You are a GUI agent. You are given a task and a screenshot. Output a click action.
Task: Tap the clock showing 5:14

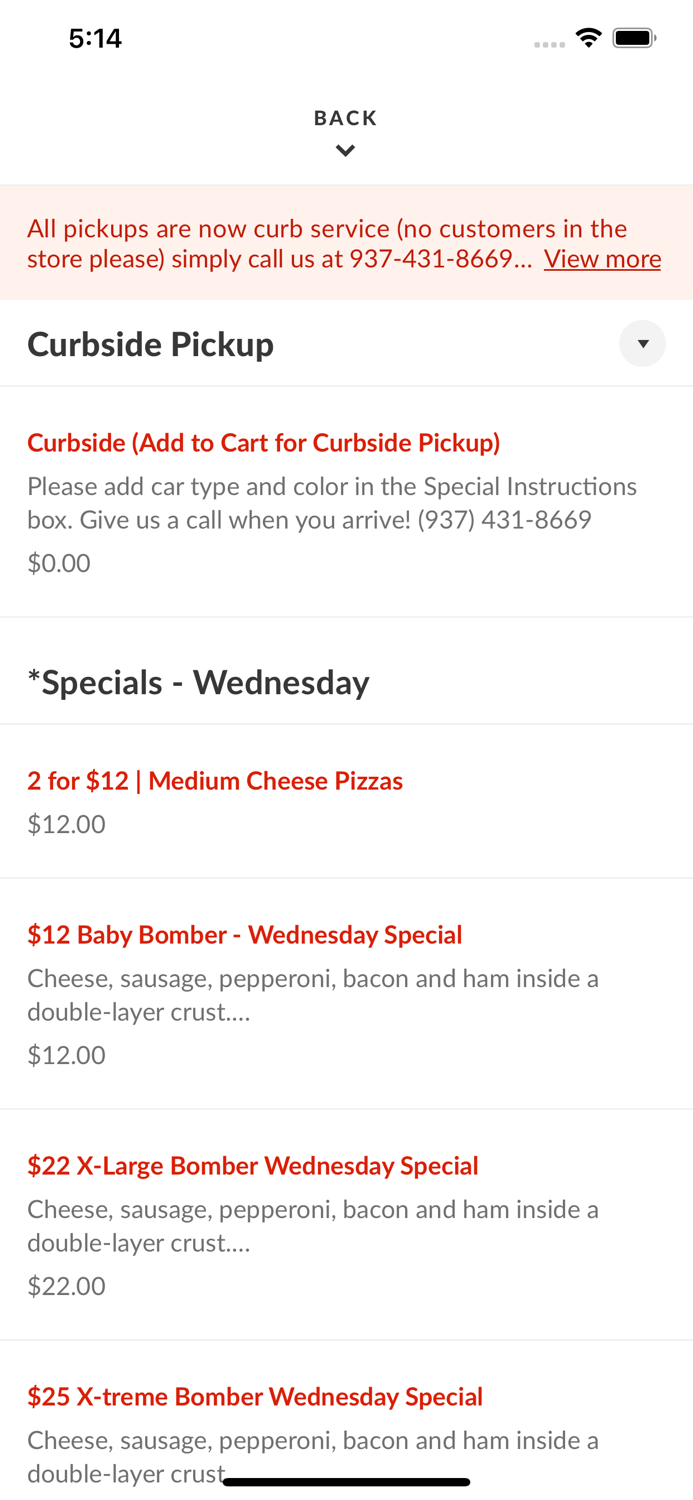[96, 38]
